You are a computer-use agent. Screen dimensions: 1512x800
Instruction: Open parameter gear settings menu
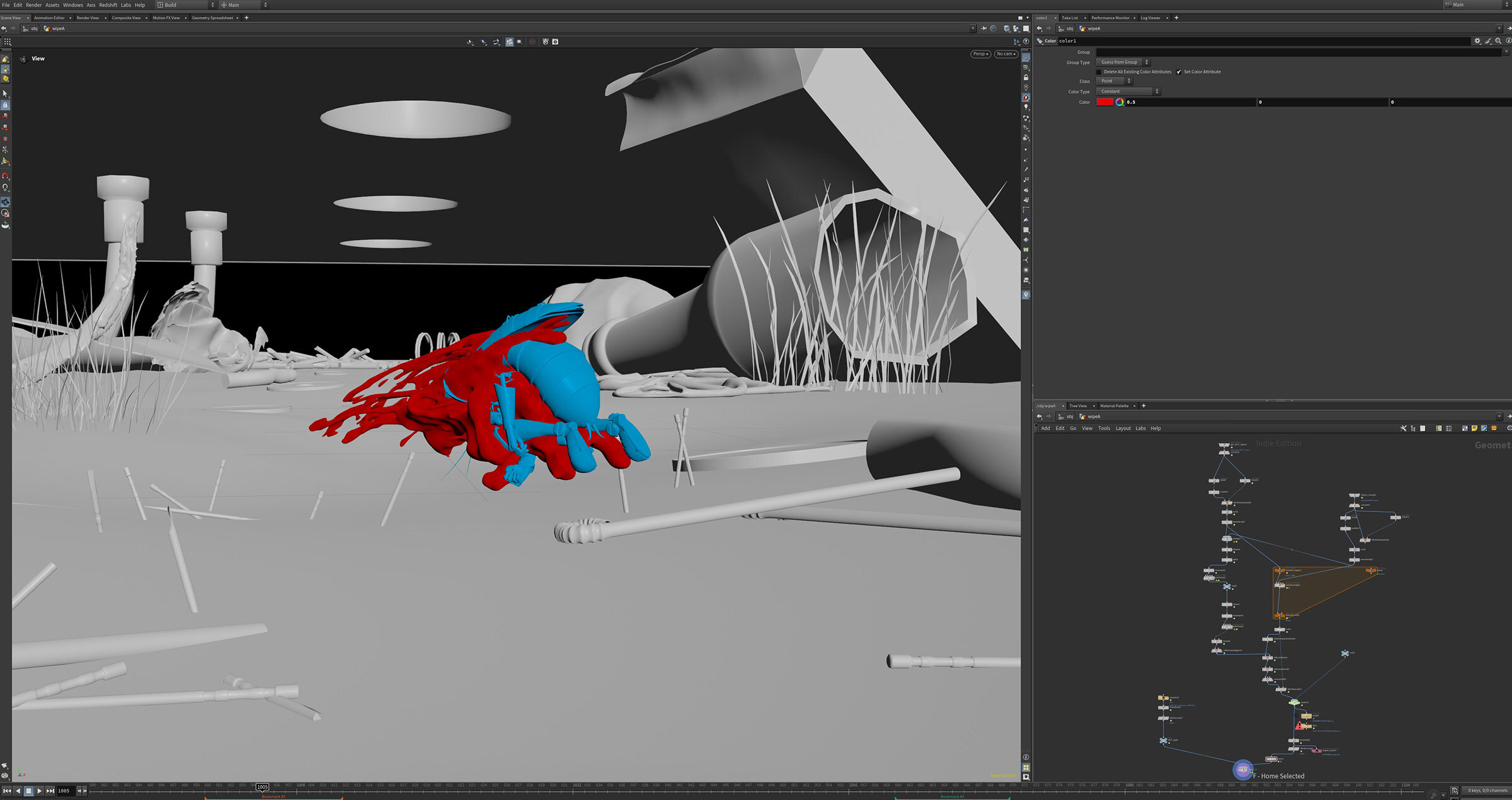coord(1477,41)
